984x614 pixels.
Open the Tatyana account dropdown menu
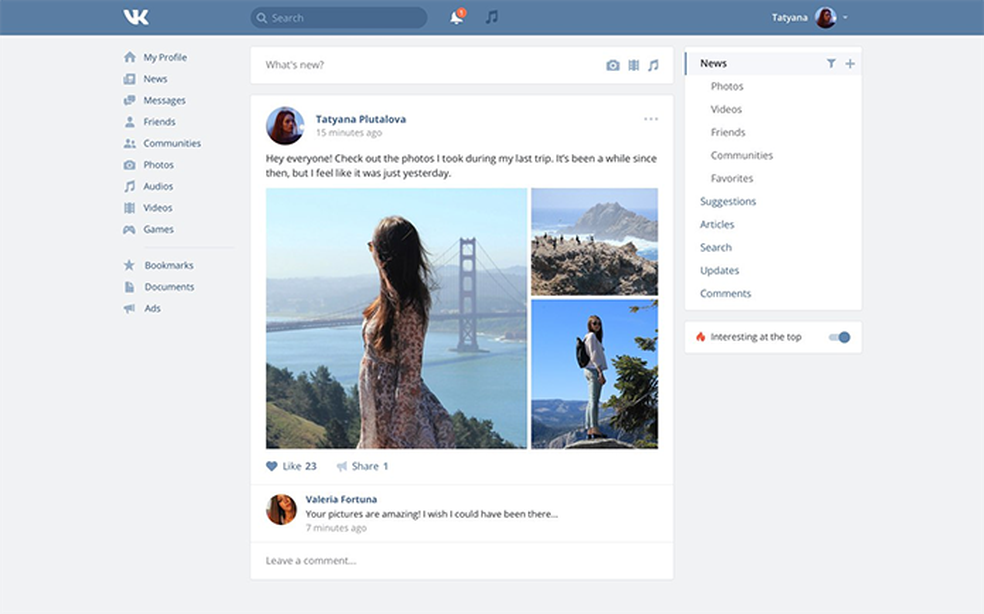845,17
